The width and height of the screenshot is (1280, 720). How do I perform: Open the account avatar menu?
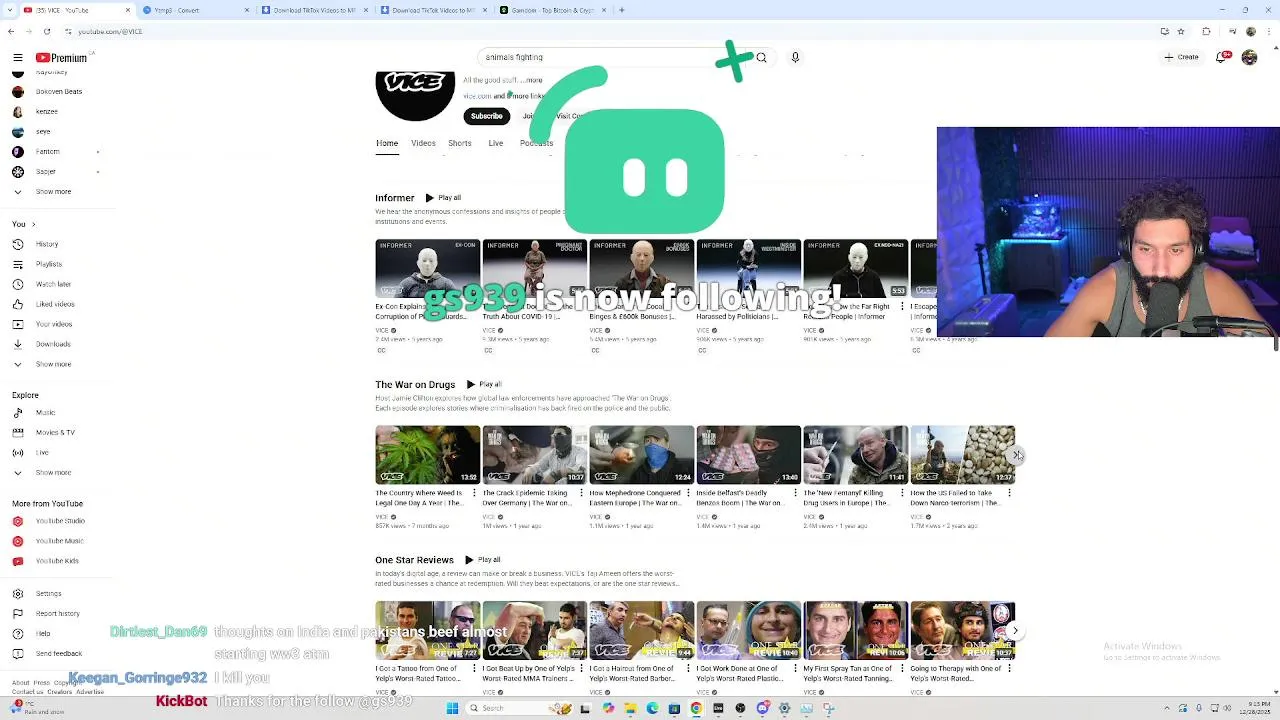click(1249, 57)
